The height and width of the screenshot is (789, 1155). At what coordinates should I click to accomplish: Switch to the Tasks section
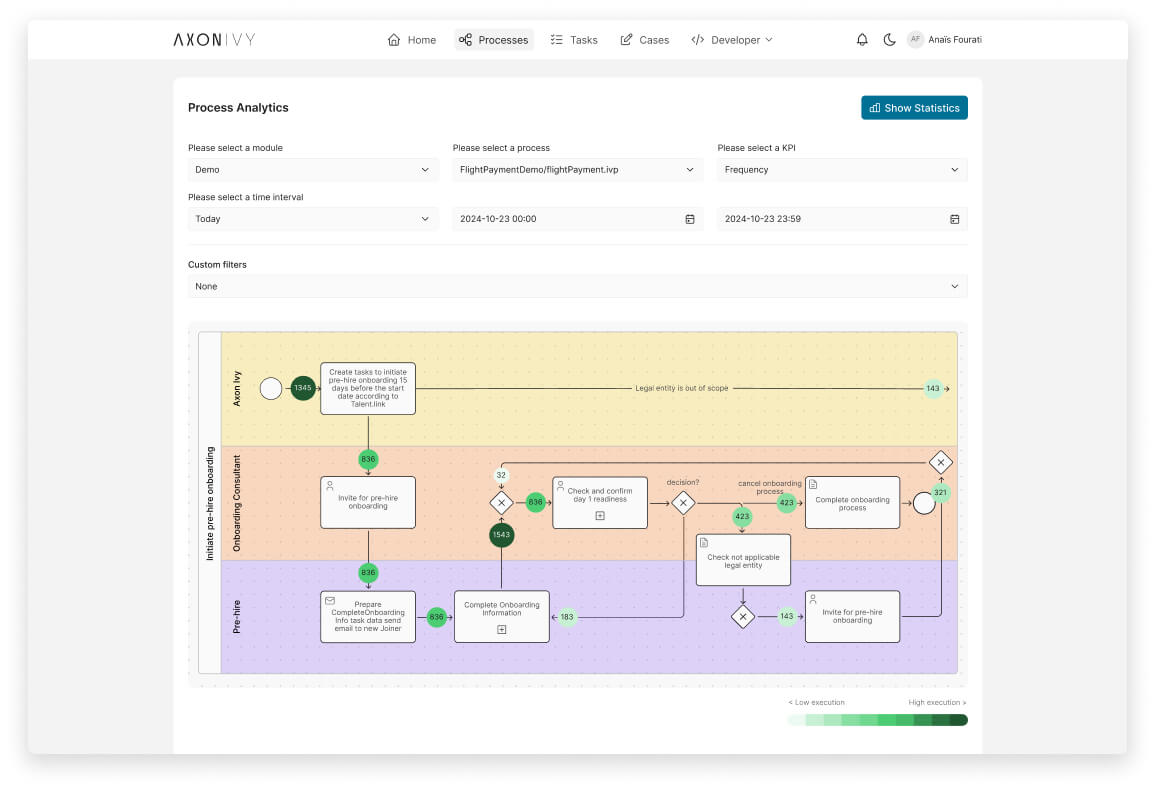(573, 40)
